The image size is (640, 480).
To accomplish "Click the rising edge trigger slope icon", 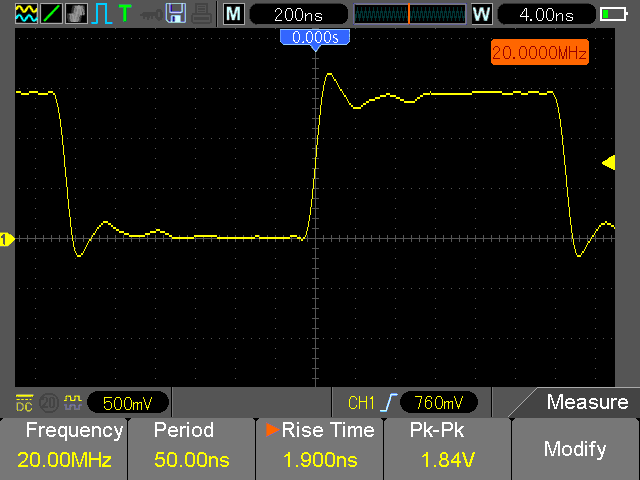I will coord(389,403).
